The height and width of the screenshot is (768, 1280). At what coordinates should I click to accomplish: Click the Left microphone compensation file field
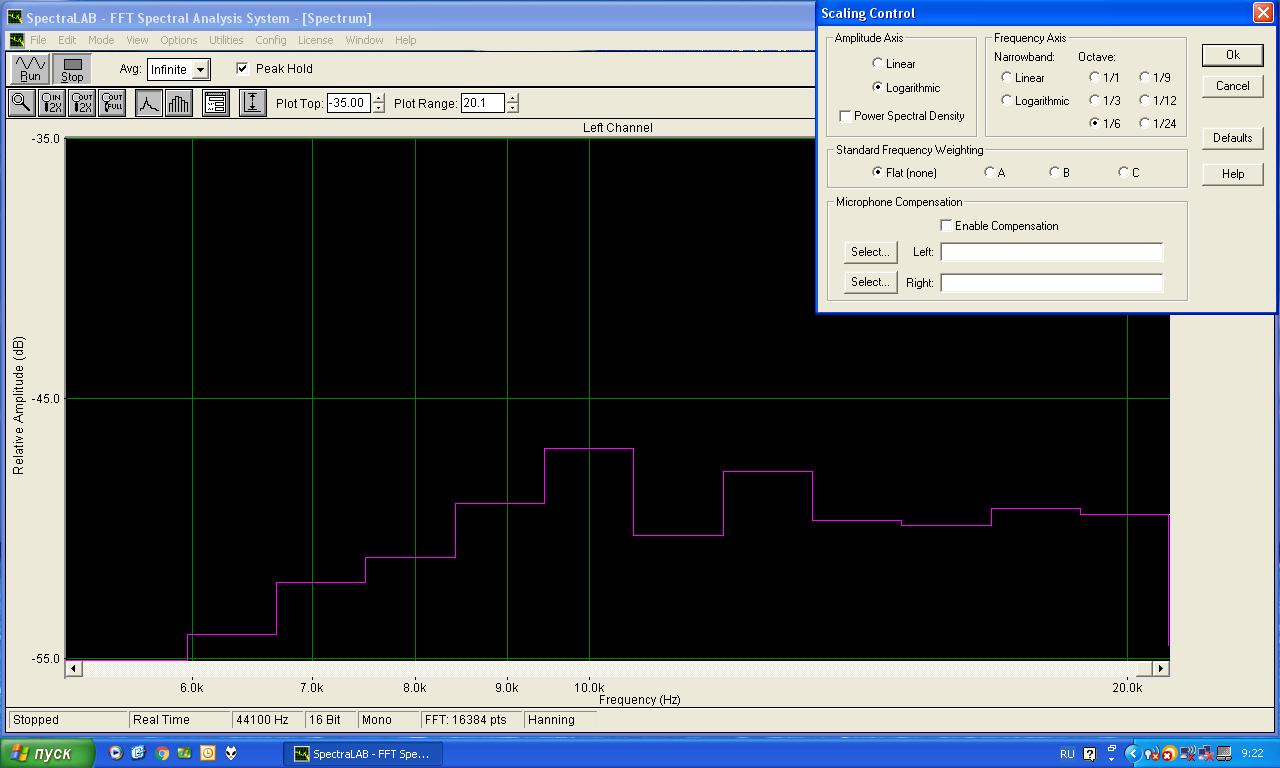coord(1051,252)
